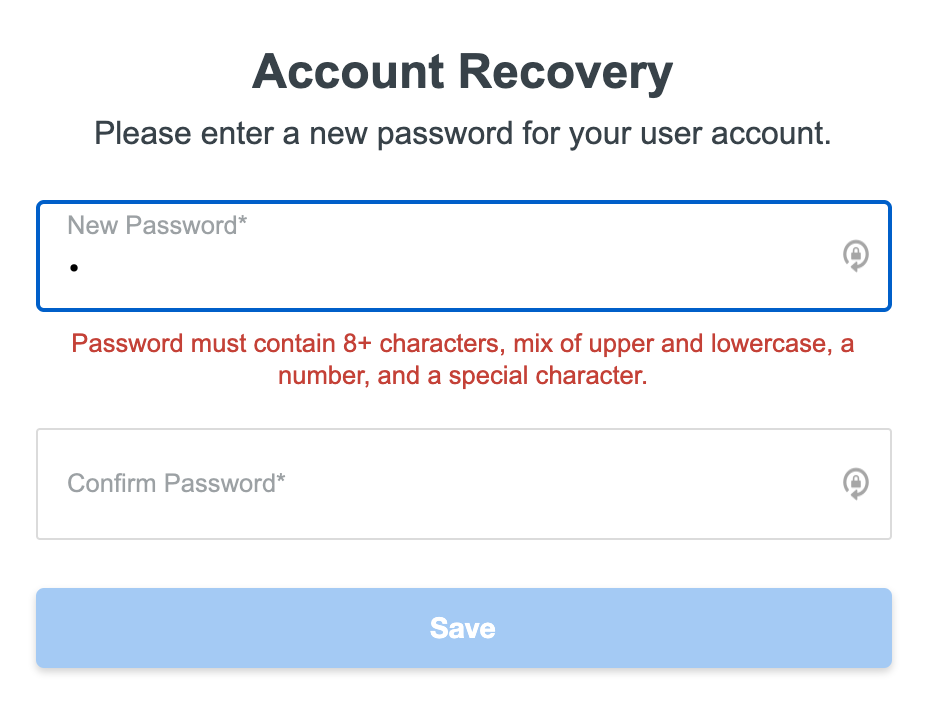Submit the form with the blue Save button
The width and height of the screenshot is (930, 702).
464,628
